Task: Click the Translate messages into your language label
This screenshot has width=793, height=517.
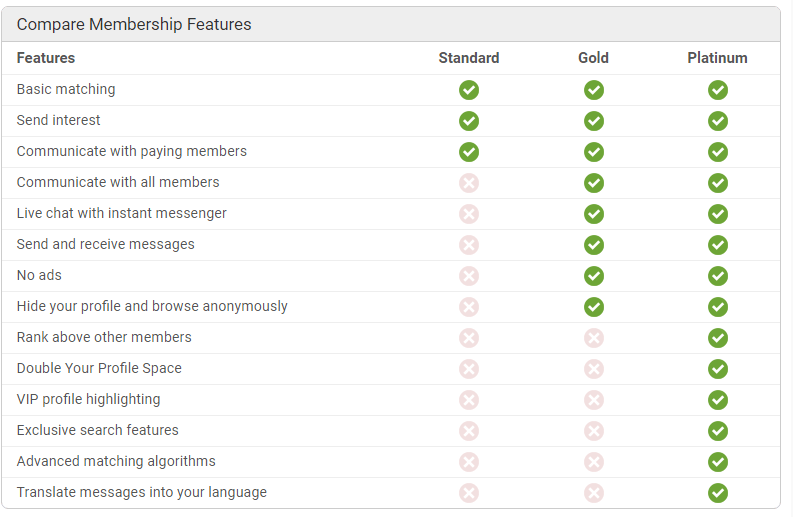Action: coord(142,492)
